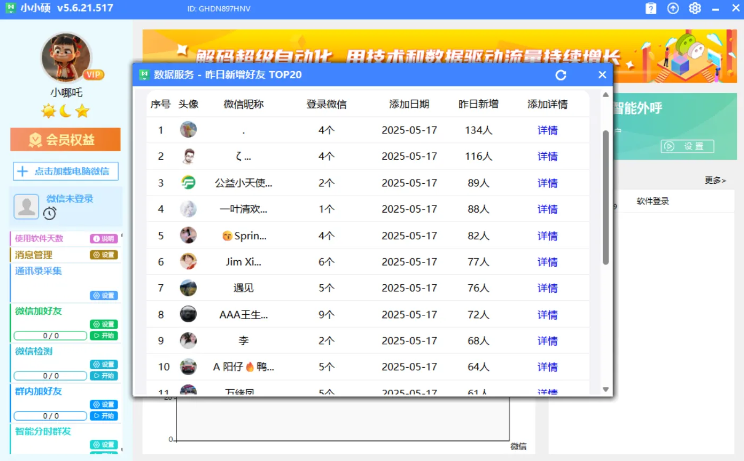Open 详情 link for row 2
744x461 pixels.
[547, 157]
